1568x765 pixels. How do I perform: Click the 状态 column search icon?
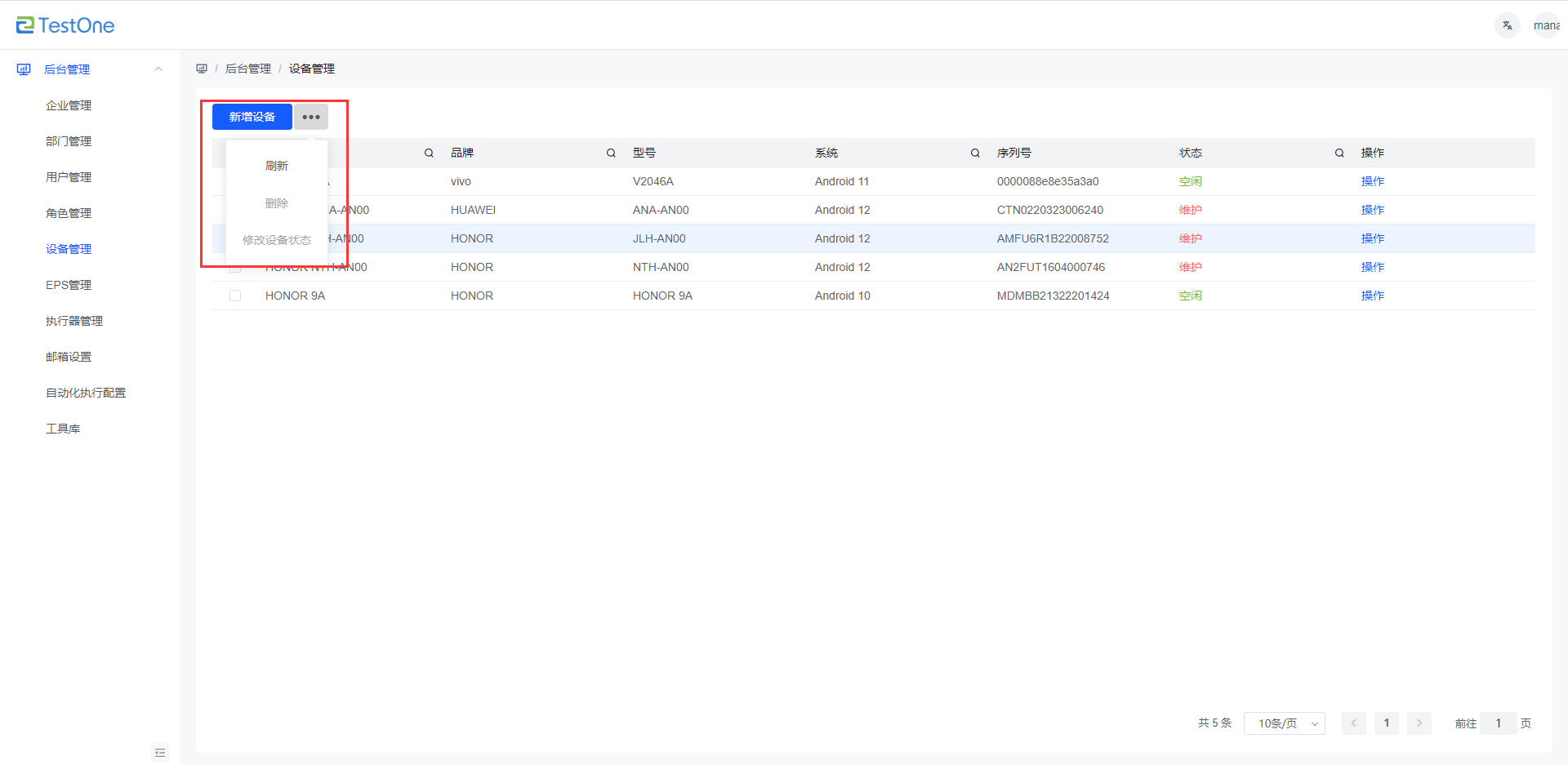(1339, 153)
